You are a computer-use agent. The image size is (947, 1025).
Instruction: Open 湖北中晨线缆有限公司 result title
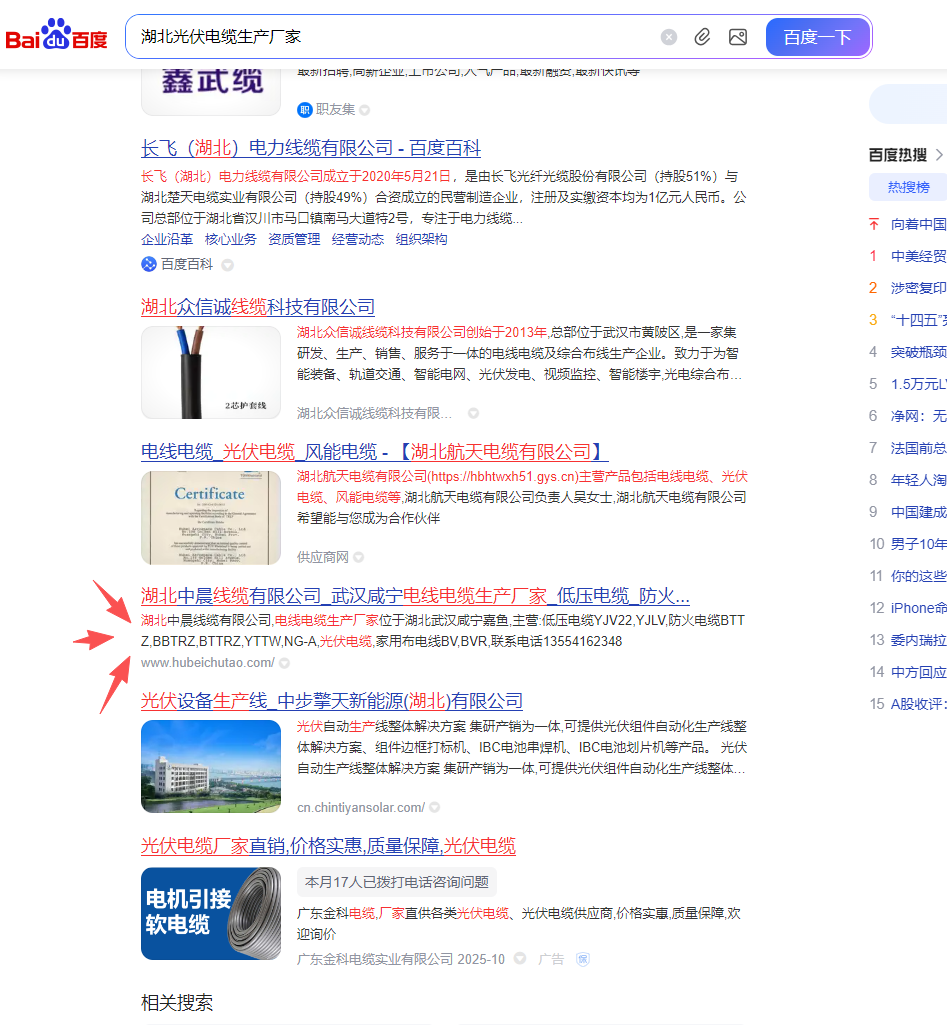click(415, 596)
